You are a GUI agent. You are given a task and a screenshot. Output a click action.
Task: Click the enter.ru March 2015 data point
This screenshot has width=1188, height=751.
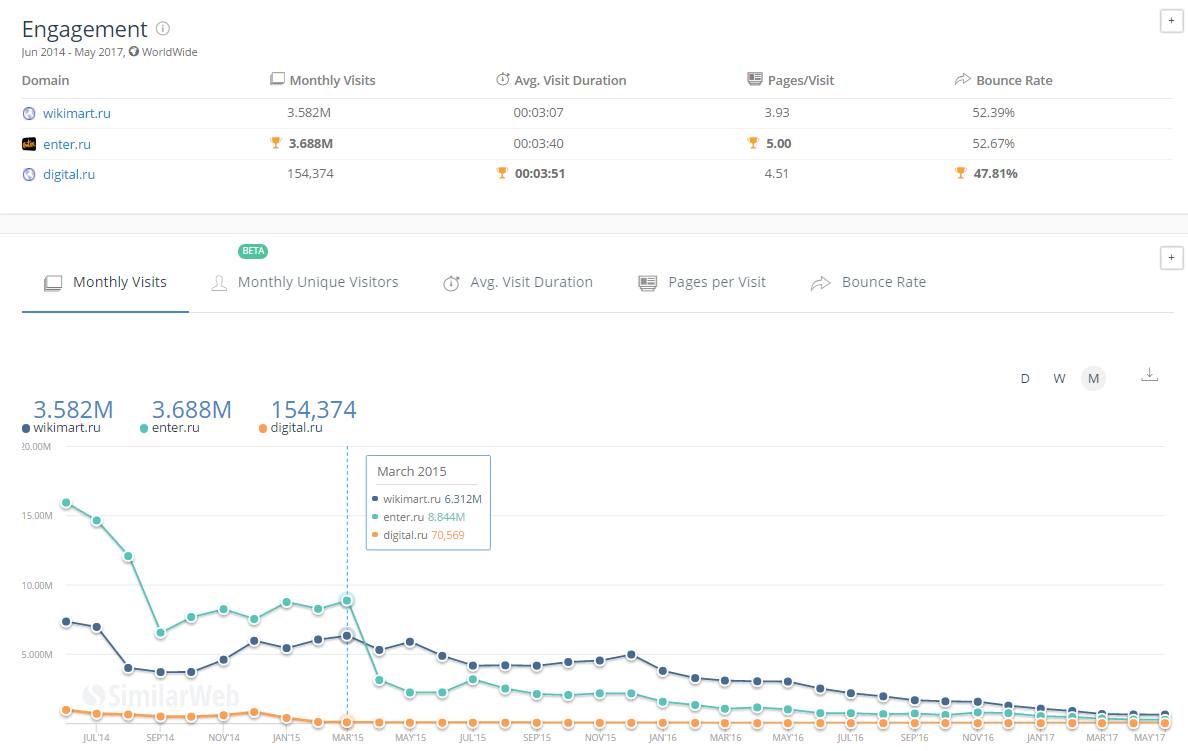pyautogui.click(x=347, y=600)
